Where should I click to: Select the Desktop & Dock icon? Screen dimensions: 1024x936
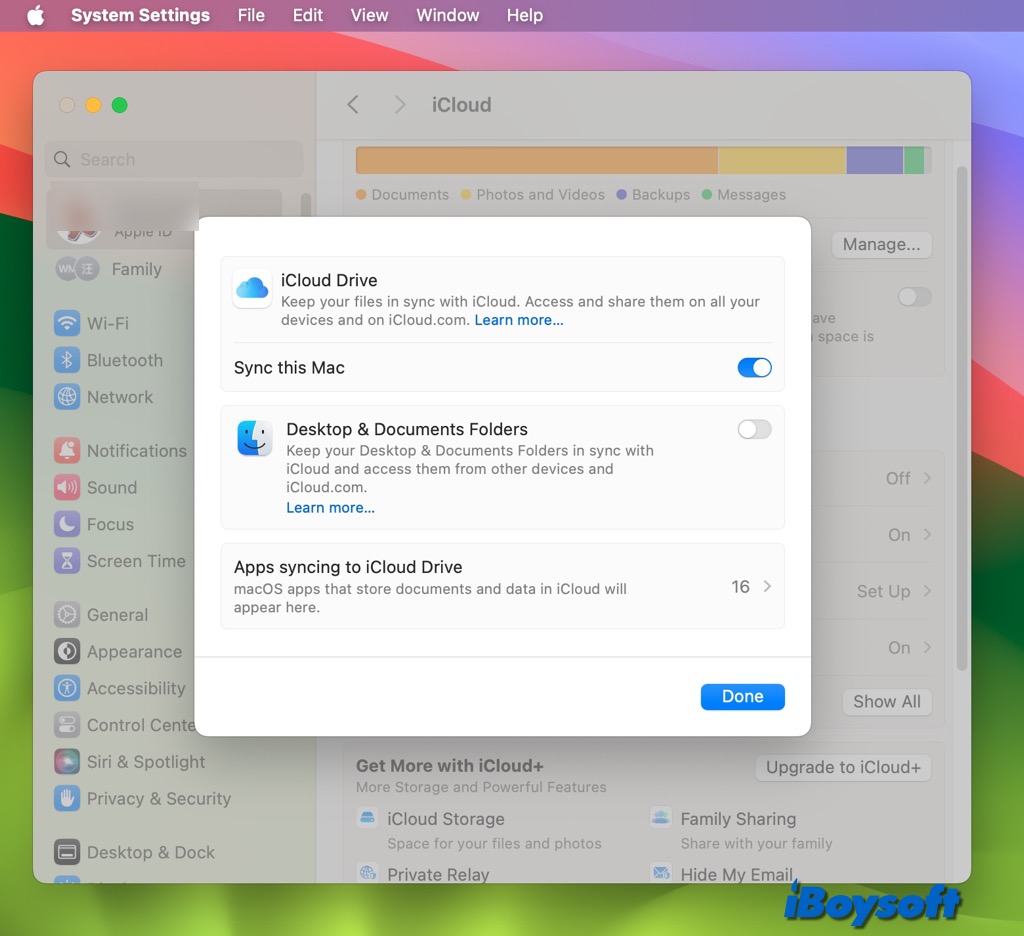67,852
